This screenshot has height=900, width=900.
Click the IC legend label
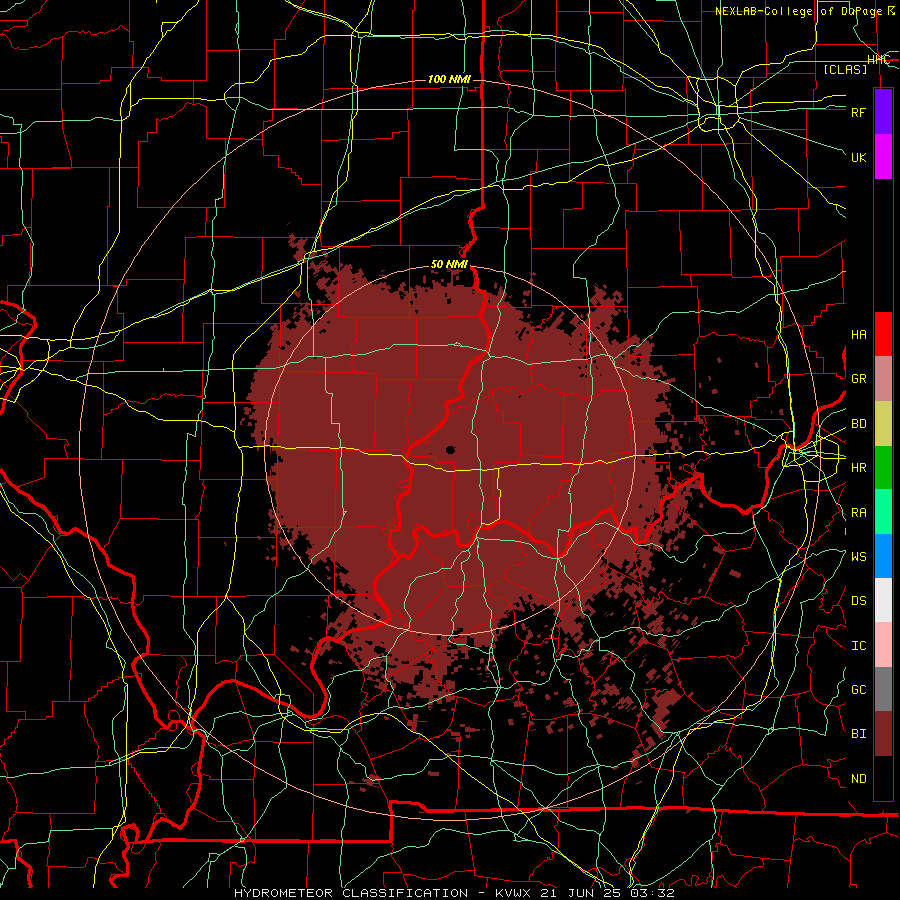[x=859, y=646]
